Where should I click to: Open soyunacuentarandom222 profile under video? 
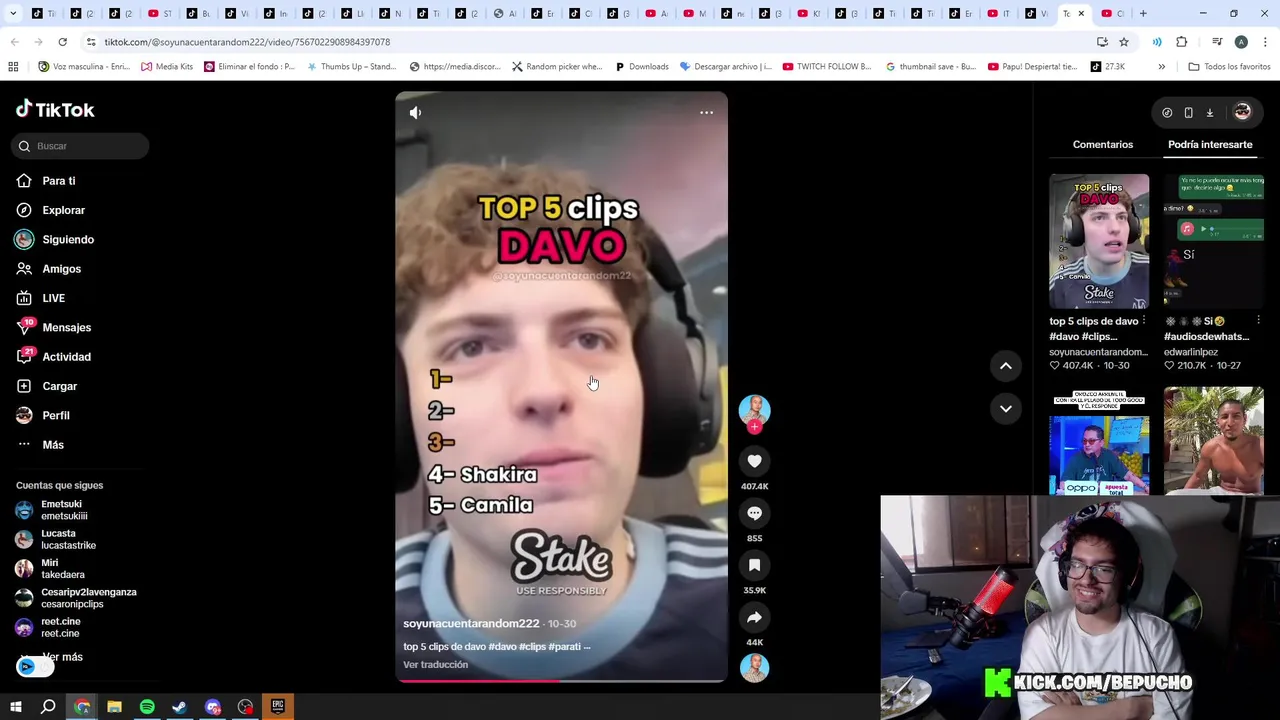click(470, 623)
